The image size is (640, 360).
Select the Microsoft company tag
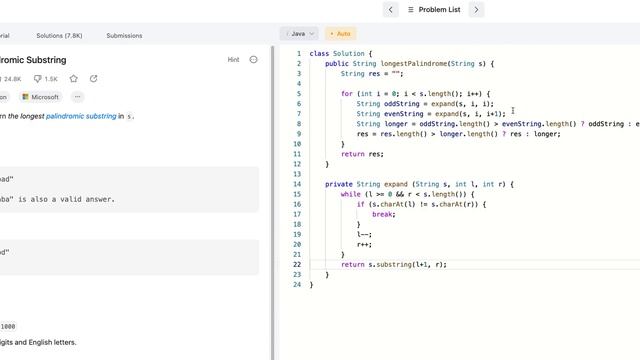40,97
